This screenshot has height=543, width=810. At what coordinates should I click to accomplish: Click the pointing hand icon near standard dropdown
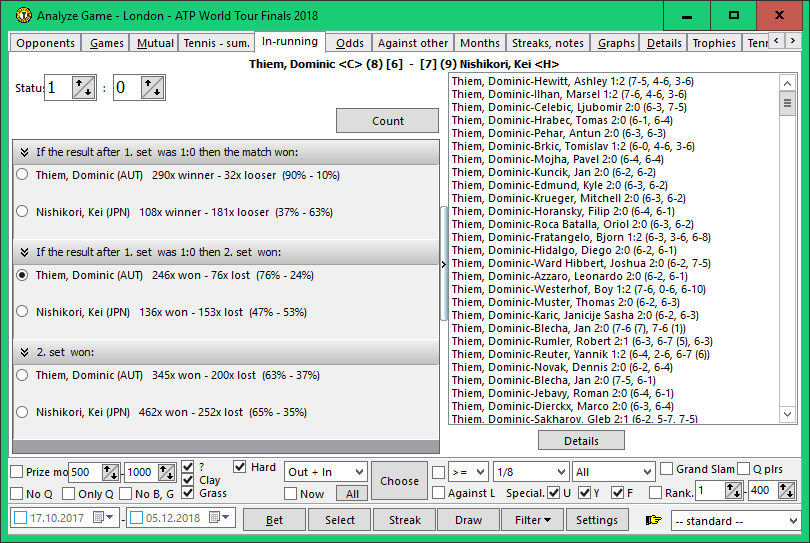[x=655, y=520]
